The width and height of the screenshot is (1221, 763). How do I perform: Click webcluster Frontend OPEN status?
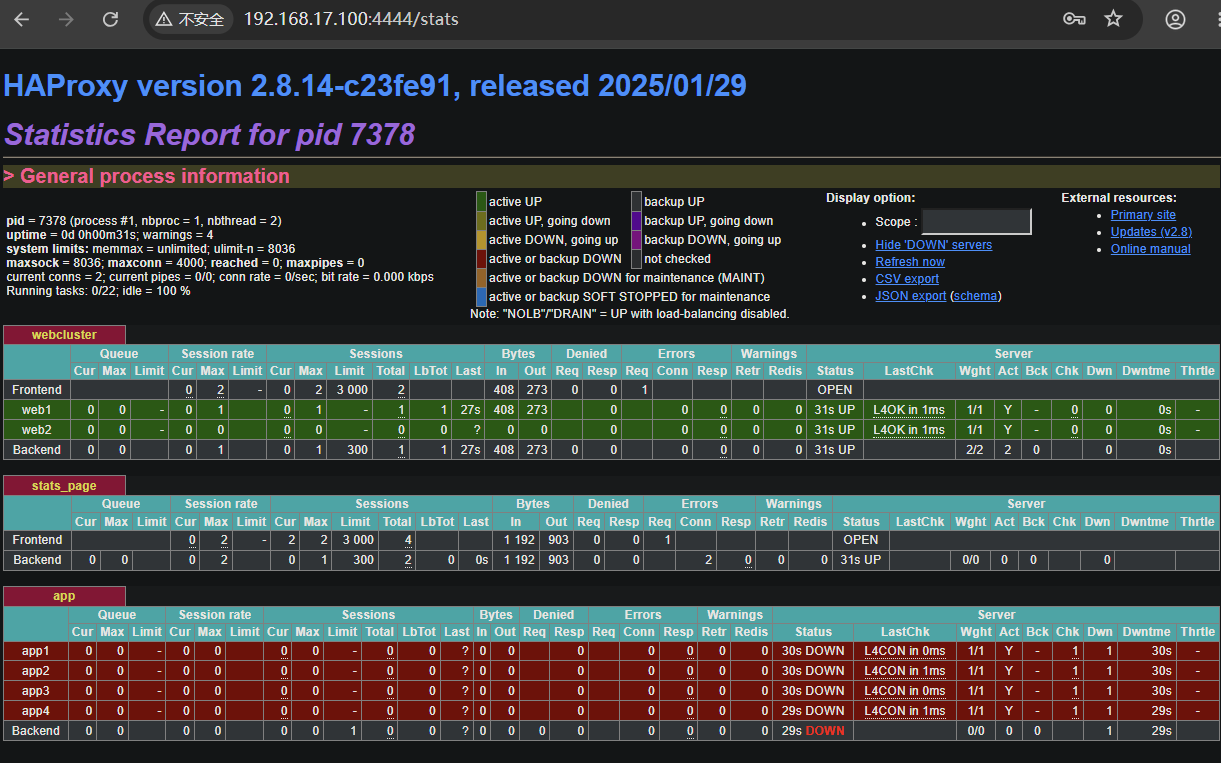pyautogui.click(x=834, y=390)
